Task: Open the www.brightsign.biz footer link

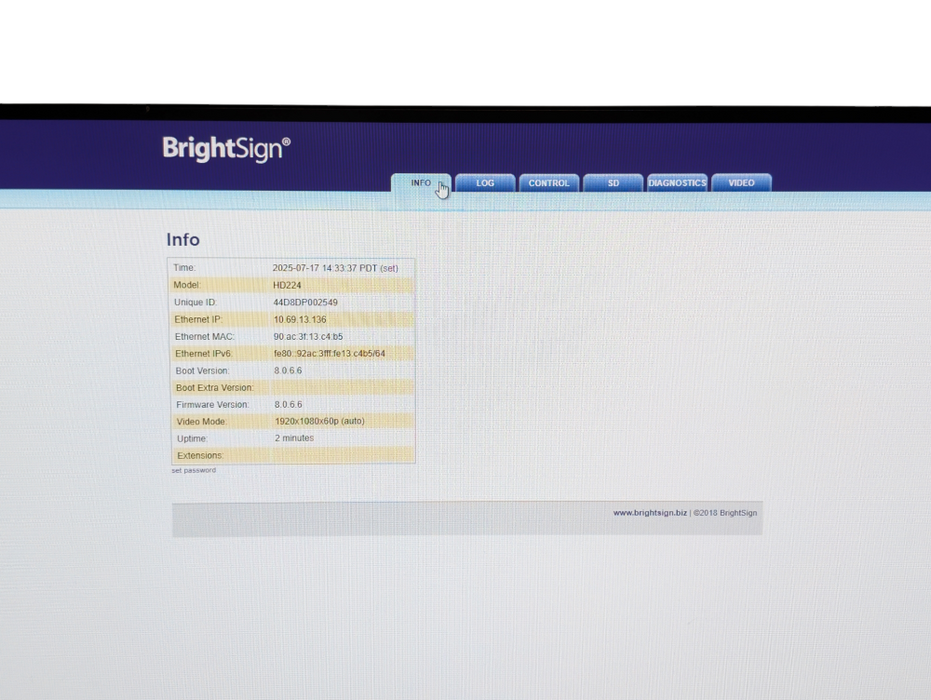Action: pos(650,512)
